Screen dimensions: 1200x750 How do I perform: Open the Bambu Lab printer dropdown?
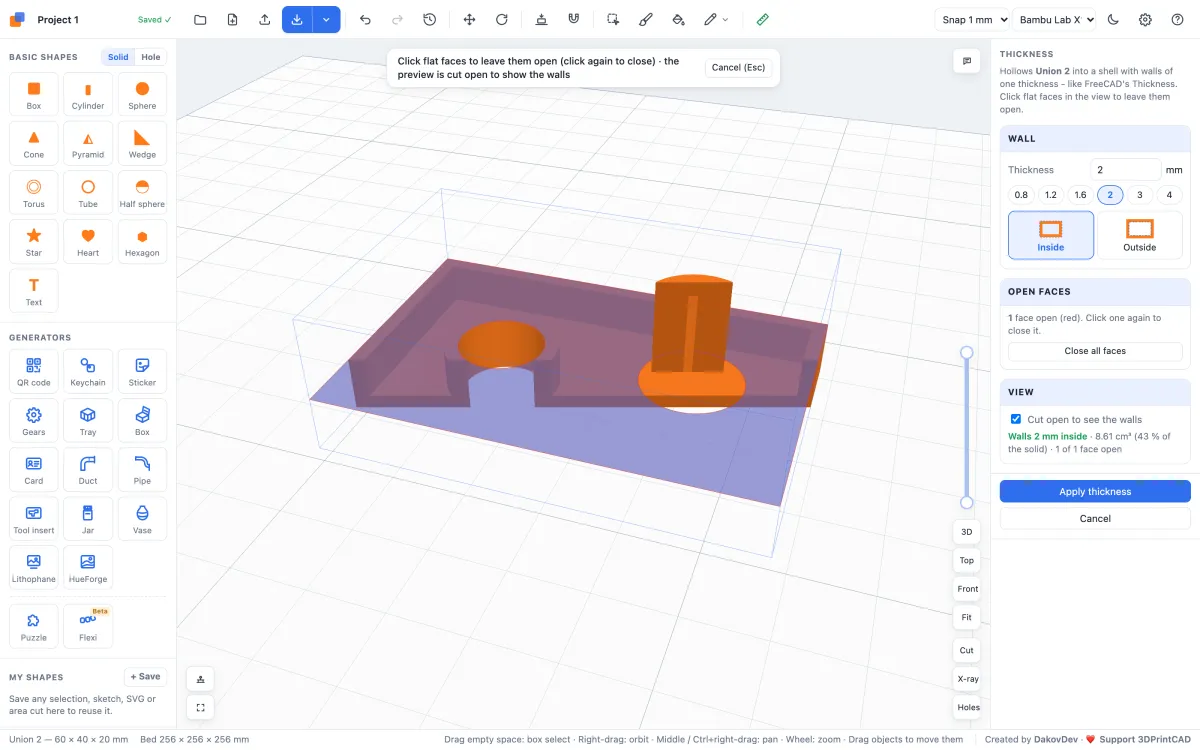(x=1054, y=19)
